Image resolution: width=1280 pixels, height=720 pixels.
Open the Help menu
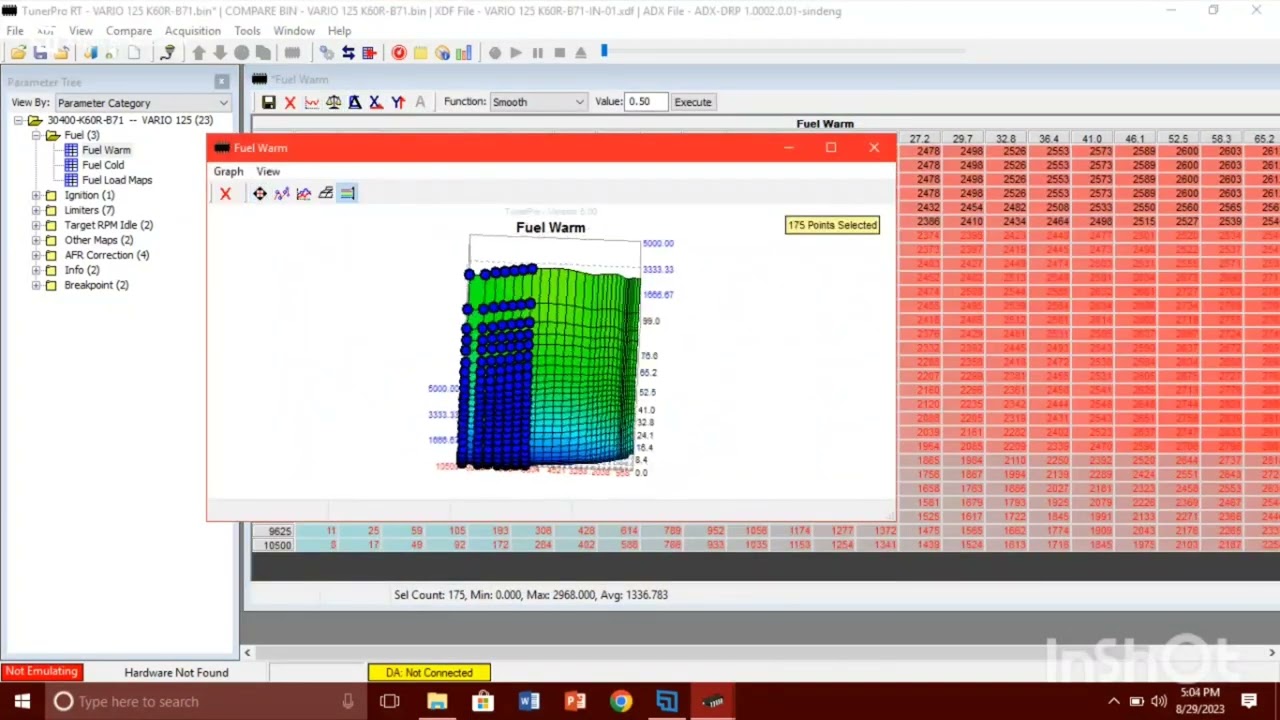pos(339,31)
